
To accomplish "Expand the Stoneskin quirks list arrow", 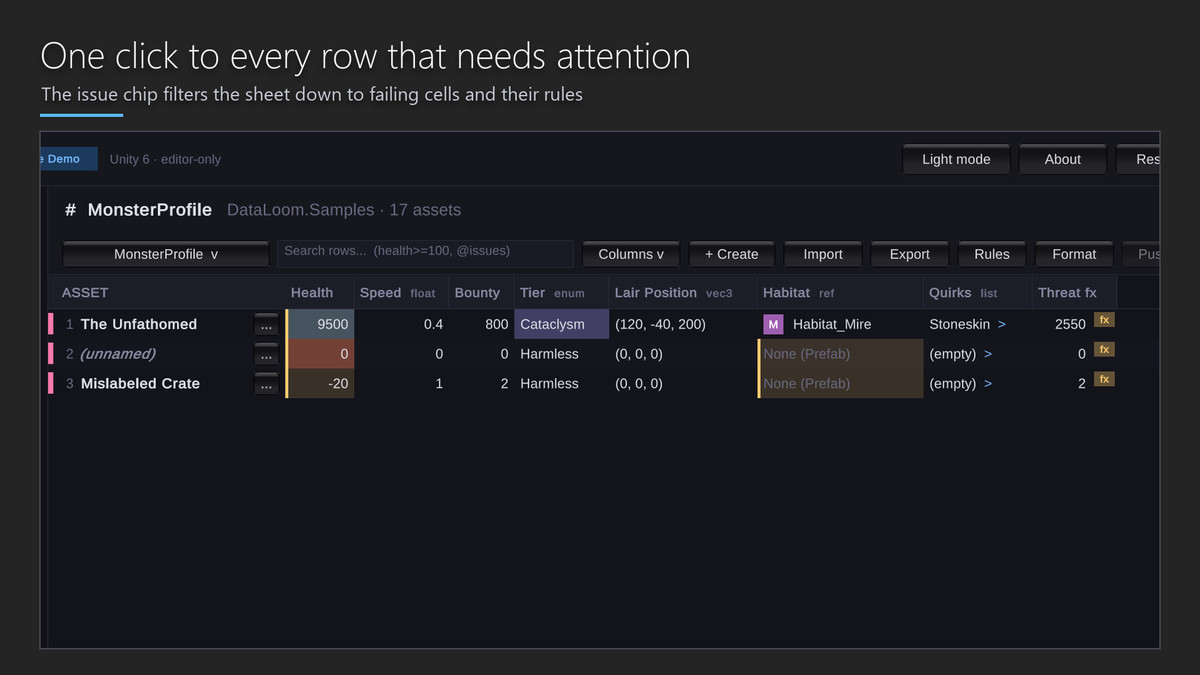I will pos(1002,324).
